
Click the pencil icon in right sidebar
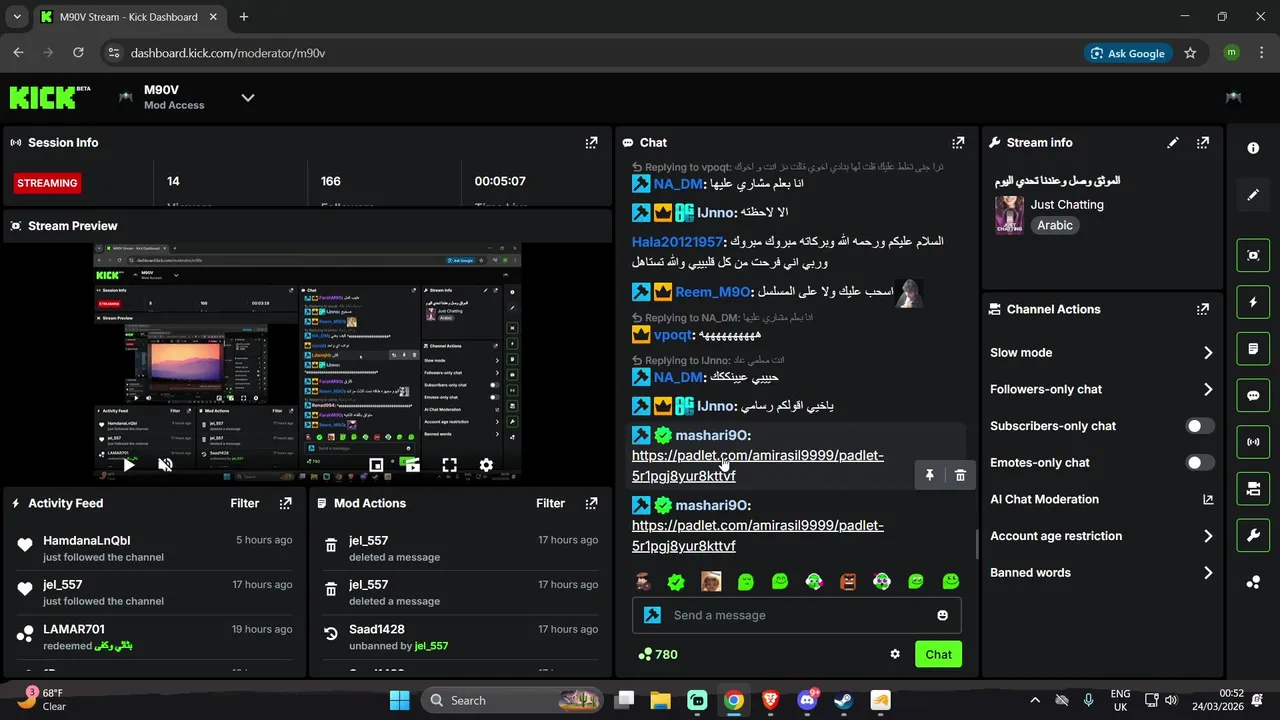tap(1253, 194)
